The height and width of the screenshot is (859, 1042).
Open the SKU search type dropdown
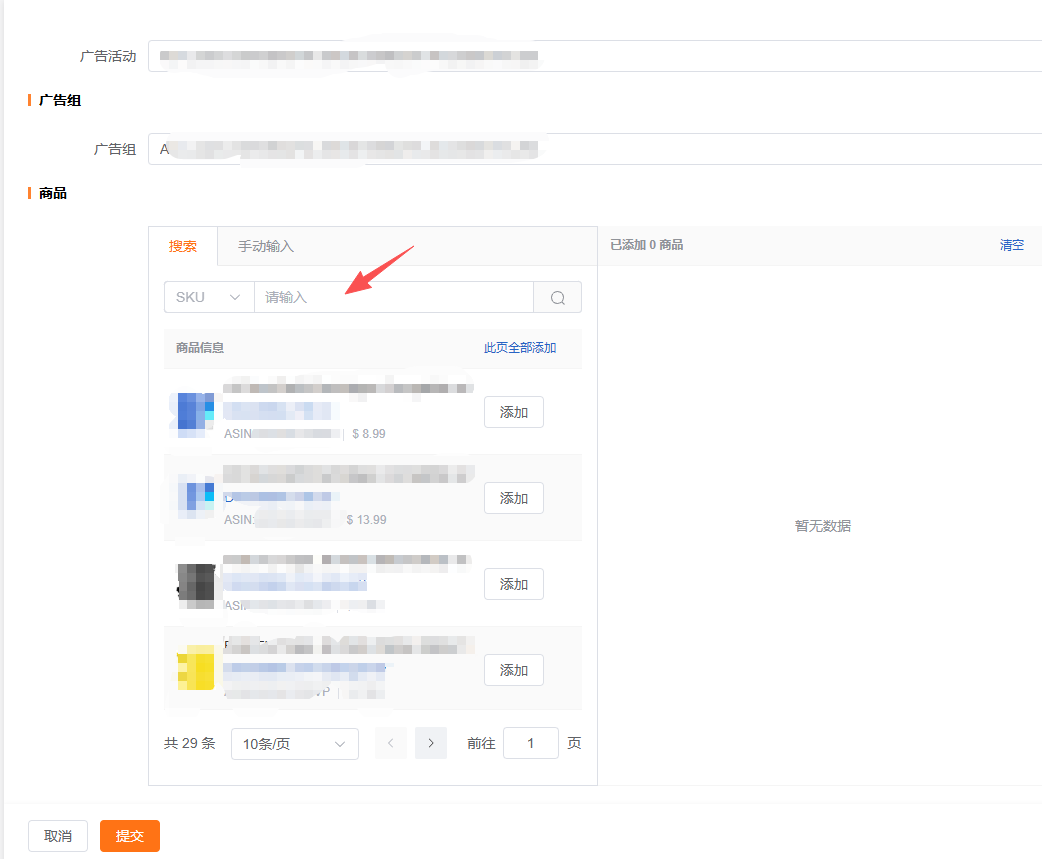tap(209, 297)
